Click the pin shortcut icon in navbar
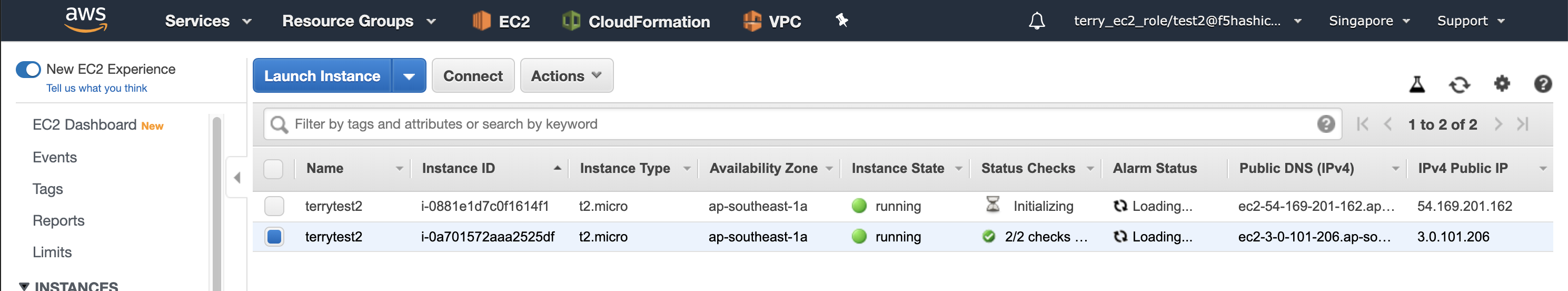This screenshot has height=291, width=1568. pyautogui.click(x=842, y=21)
